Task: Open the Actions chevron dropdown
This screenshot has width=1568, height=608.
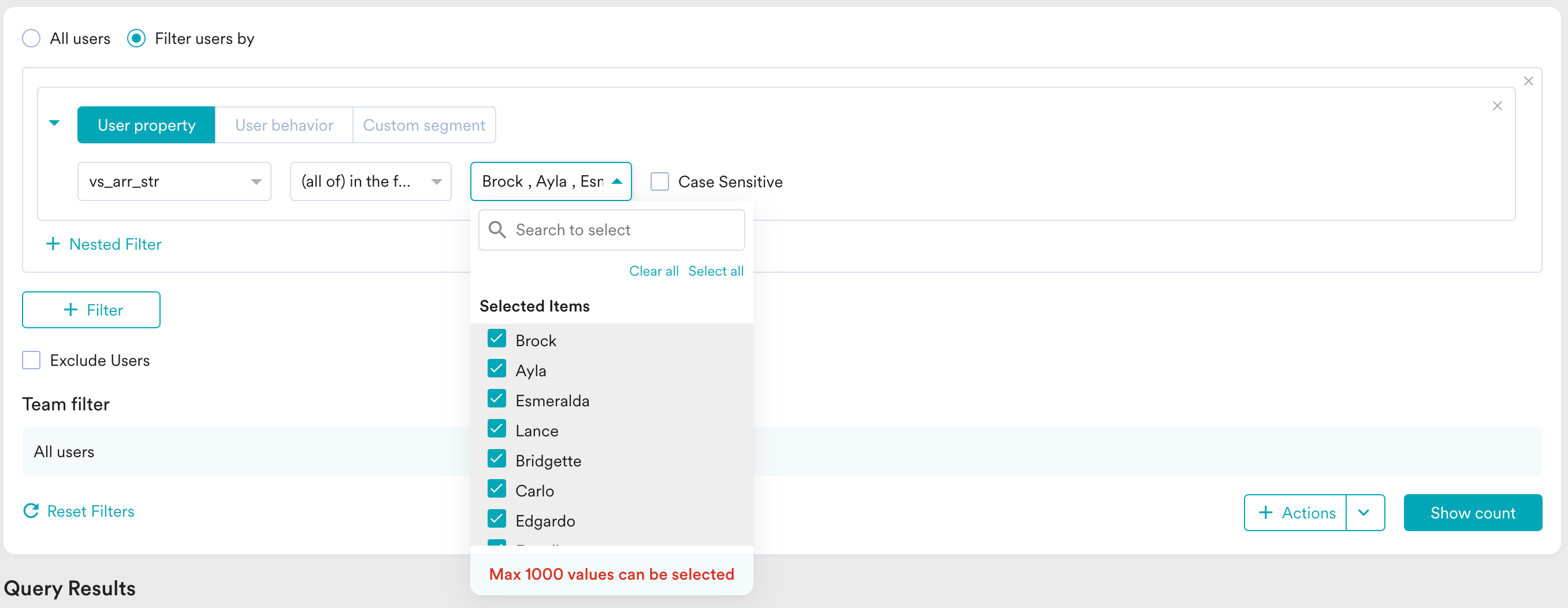Action: pos(1364,513)
